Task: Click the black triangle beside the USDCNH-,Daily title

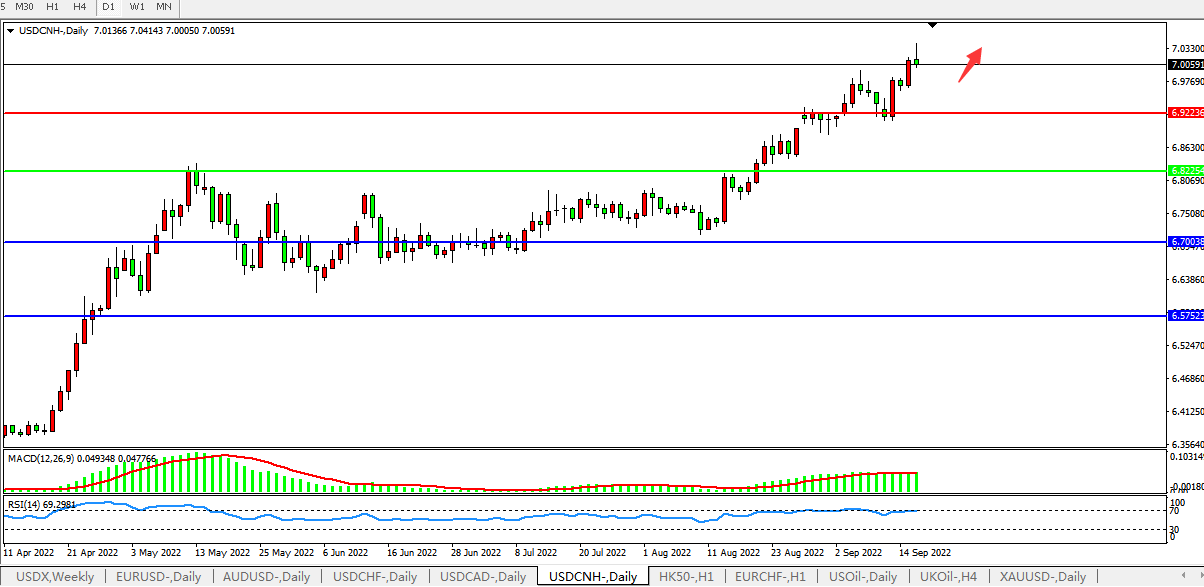Action: (10, 30)
